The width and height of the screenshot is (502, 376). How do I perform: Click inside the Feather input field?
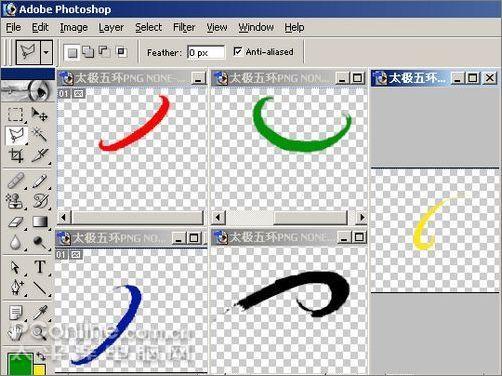[x=206, y=52]
